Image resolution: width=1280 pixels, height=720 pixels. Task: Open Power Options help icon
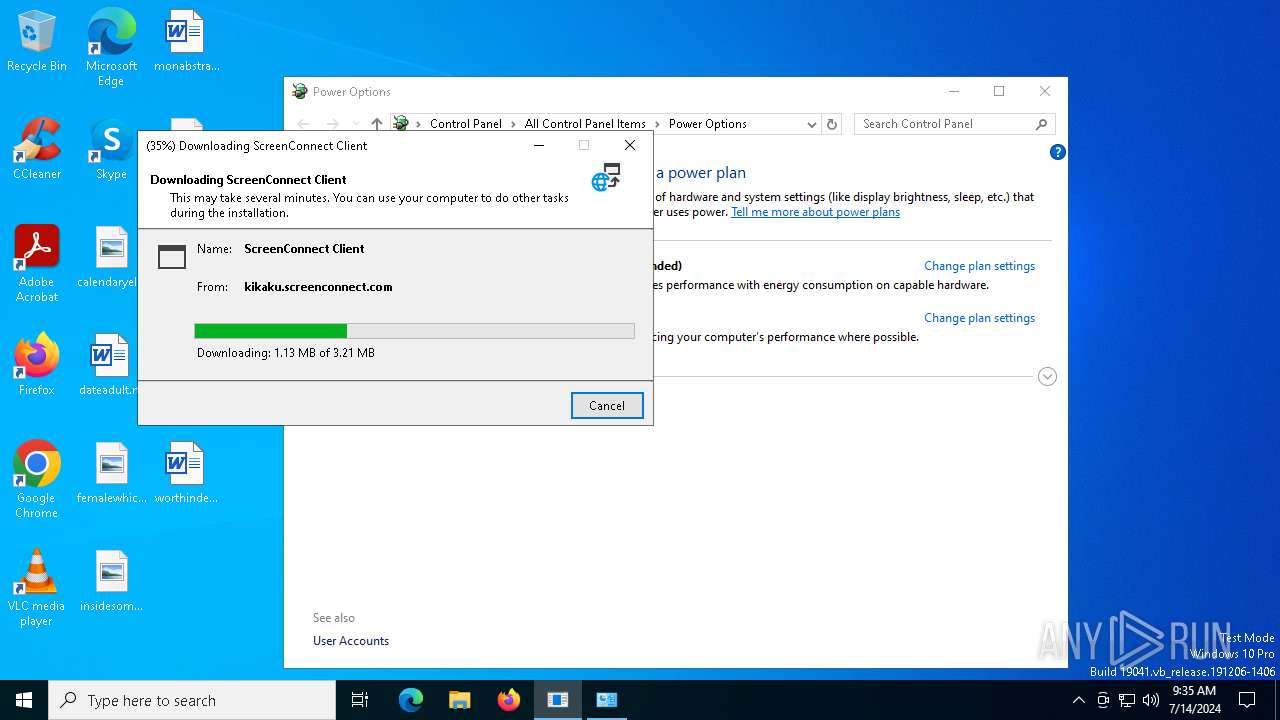tap(1057, 152)
